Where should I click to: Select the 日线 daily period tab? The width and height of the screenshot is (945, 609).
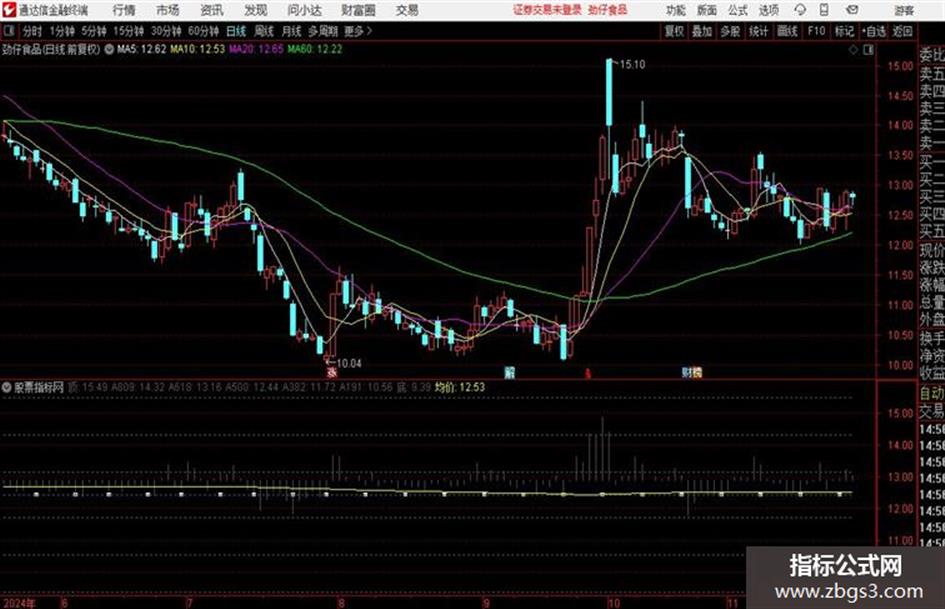[x=236, y=31]
